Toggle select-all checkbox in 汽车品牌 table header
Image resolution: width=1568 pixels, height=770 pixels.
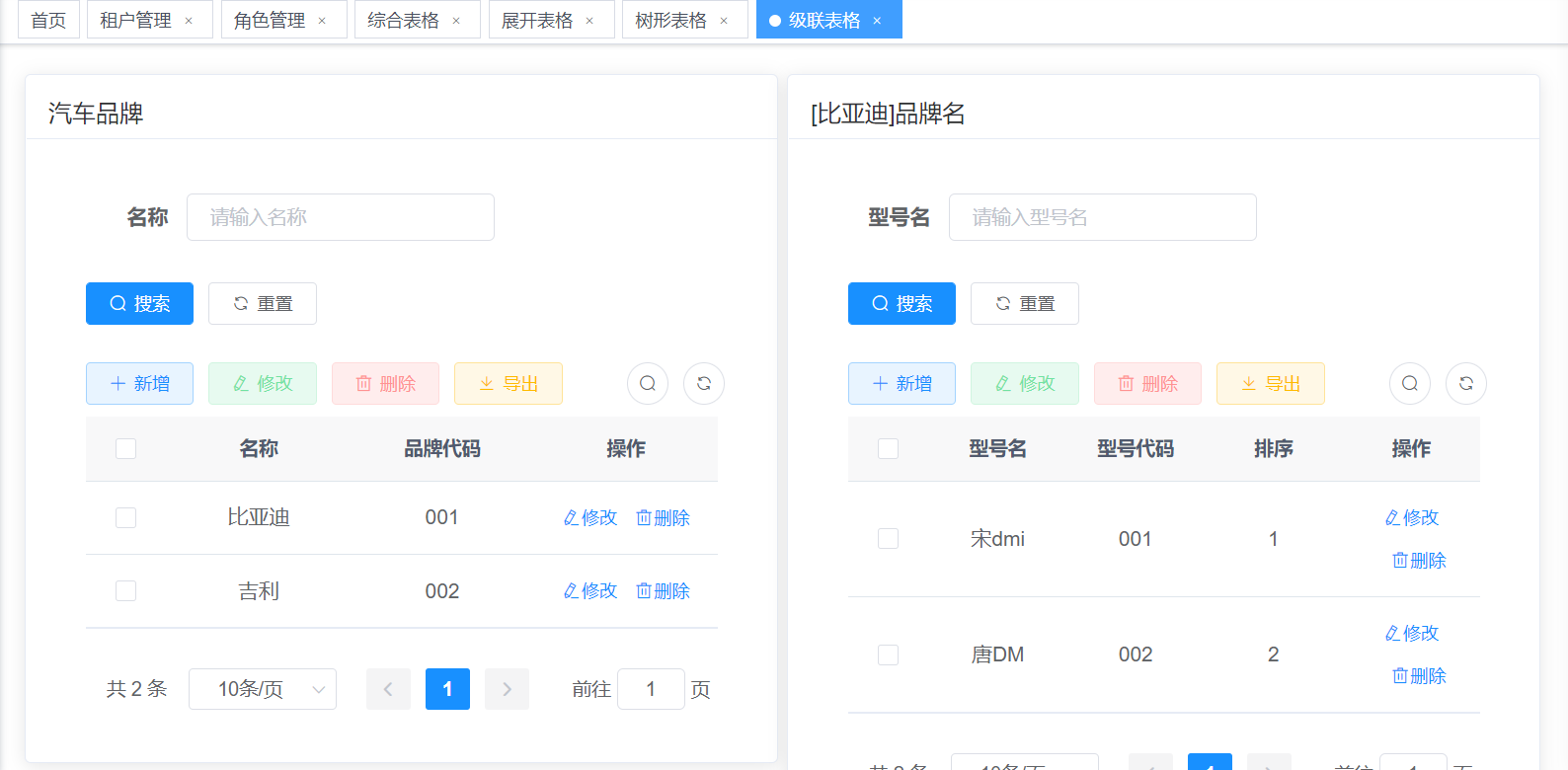pos(125,449)
